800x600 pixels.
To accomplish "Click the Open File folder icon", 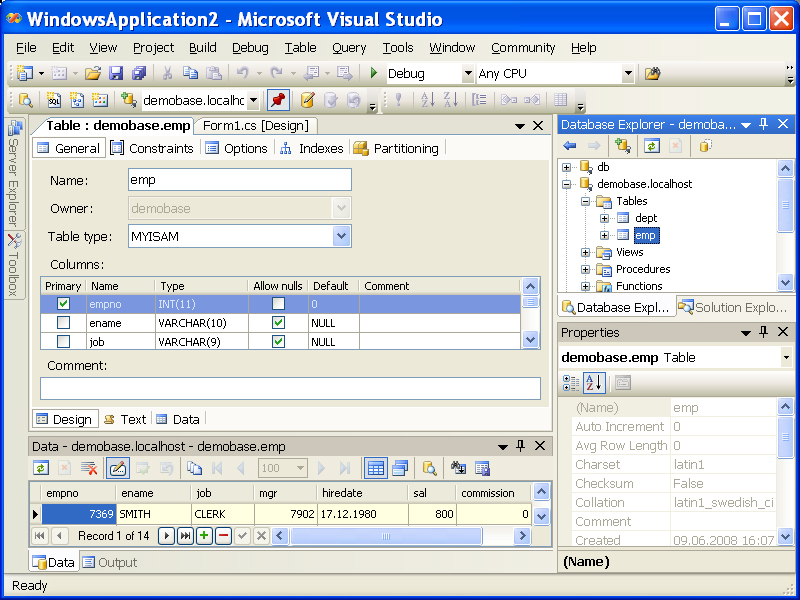I will (93, 73).
